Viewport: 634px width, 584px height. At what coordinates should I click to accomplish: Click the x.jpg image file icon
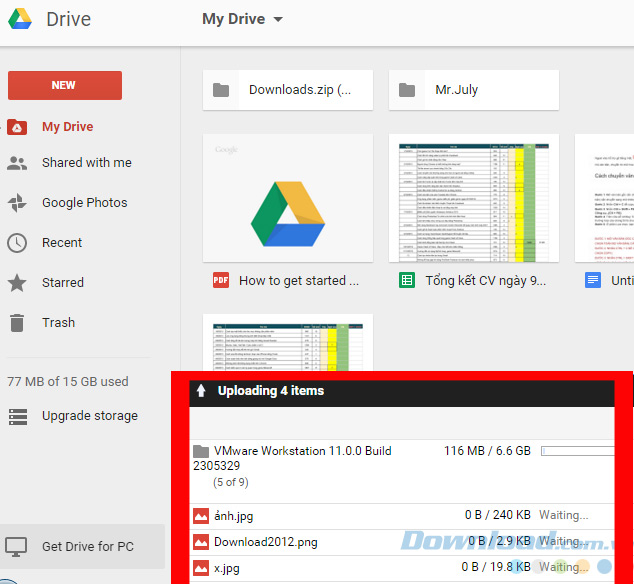coord(201,568)
